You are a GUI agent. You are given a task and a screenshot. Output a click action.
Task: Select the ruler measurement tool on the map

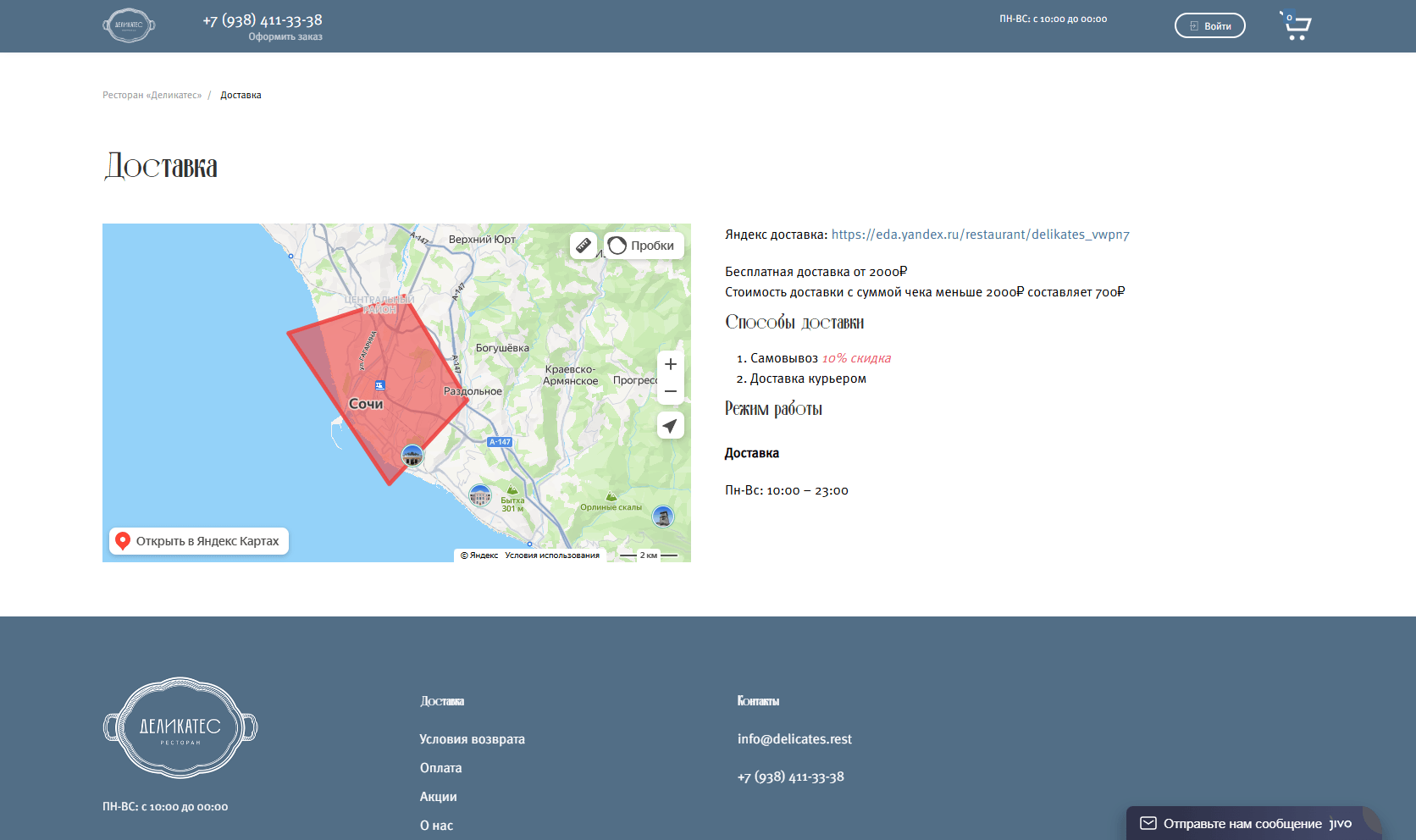click(584, 246)
